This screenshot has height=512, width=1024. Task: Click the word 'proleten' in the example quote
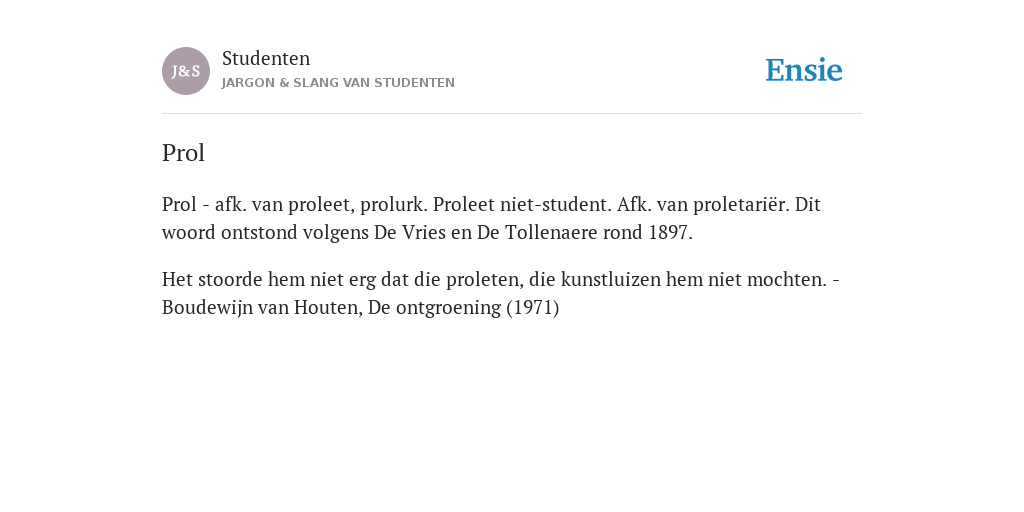point(485,280)
